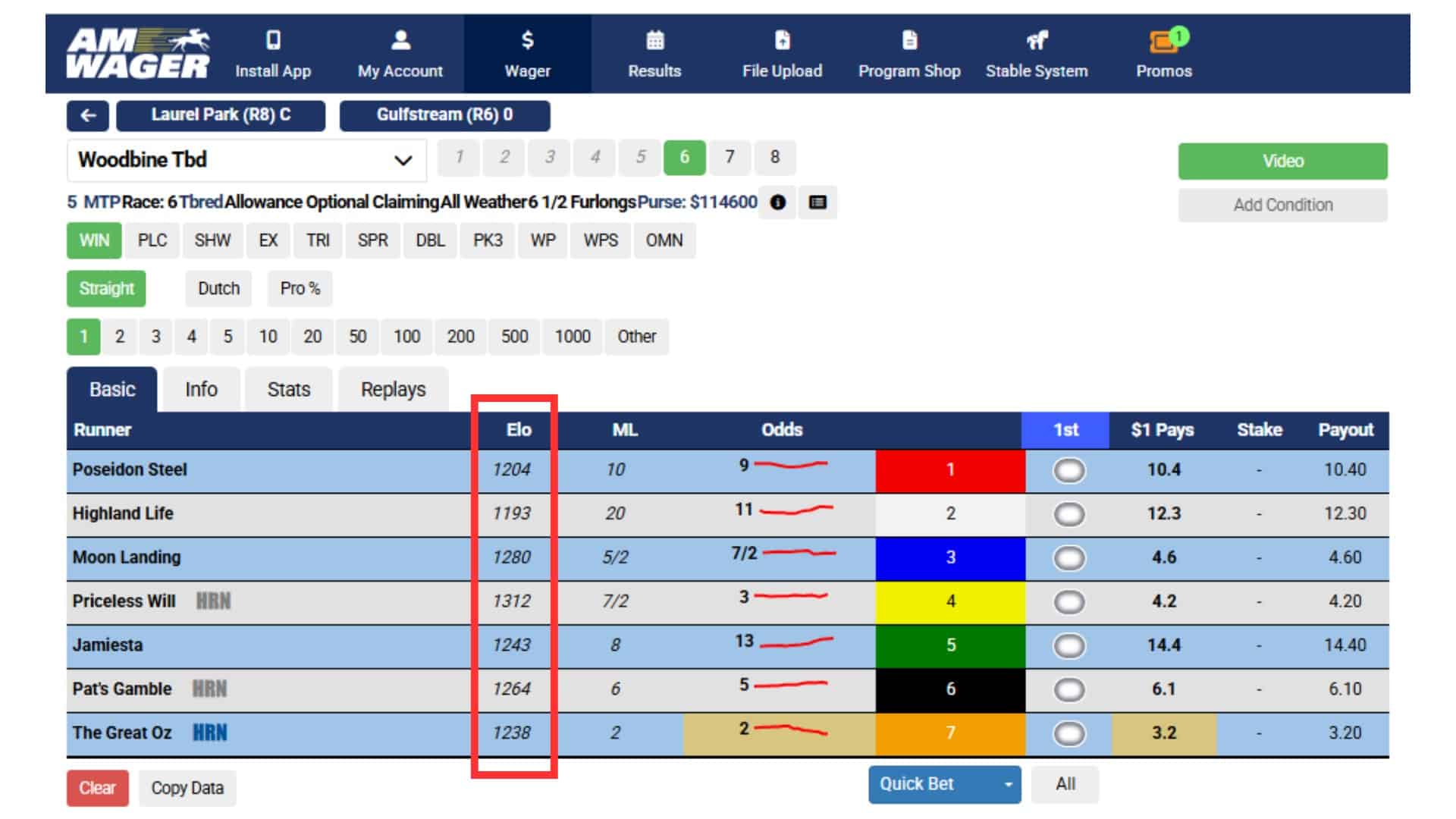
Task: Click the back arrow button
Action: pyautogui.click(x=88, y=115)
